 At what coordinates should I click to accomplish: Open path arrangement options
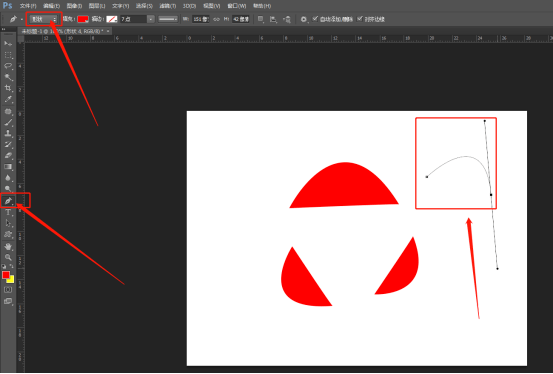click(x=287, y=19)
